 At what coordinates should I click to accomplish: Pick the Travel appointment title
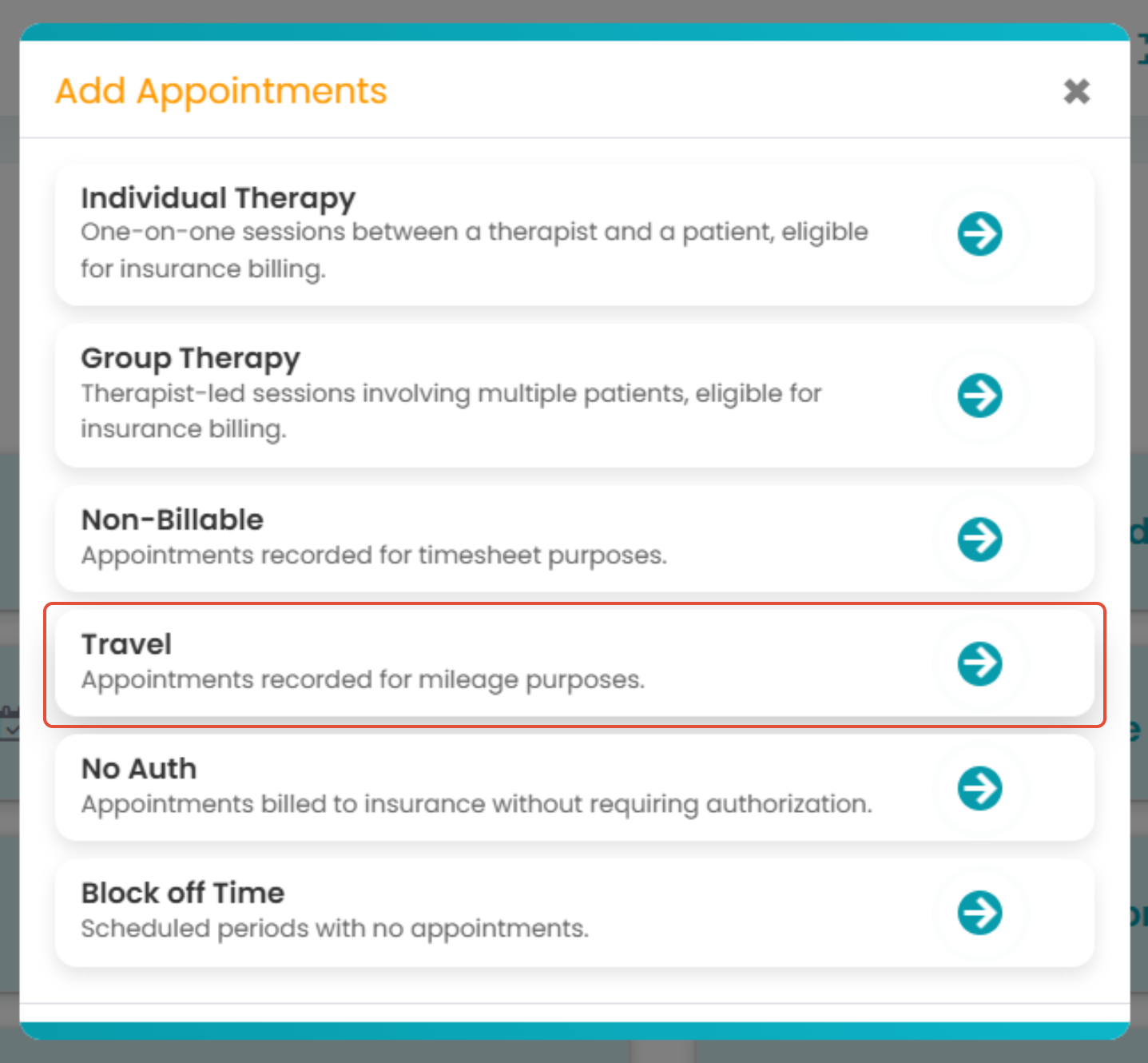pos(126,644)
